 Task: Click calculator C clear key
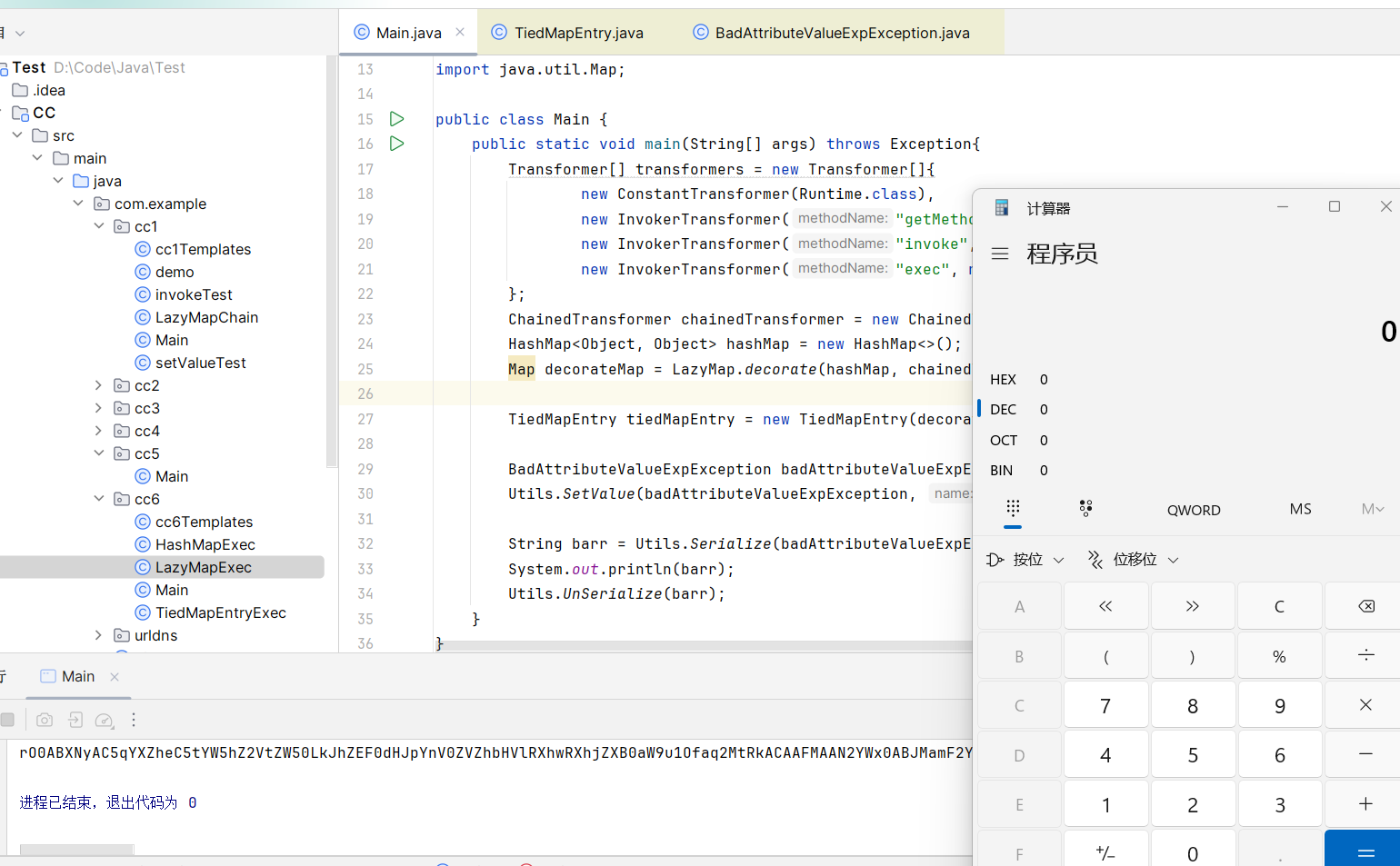(x=1279, y=606)
